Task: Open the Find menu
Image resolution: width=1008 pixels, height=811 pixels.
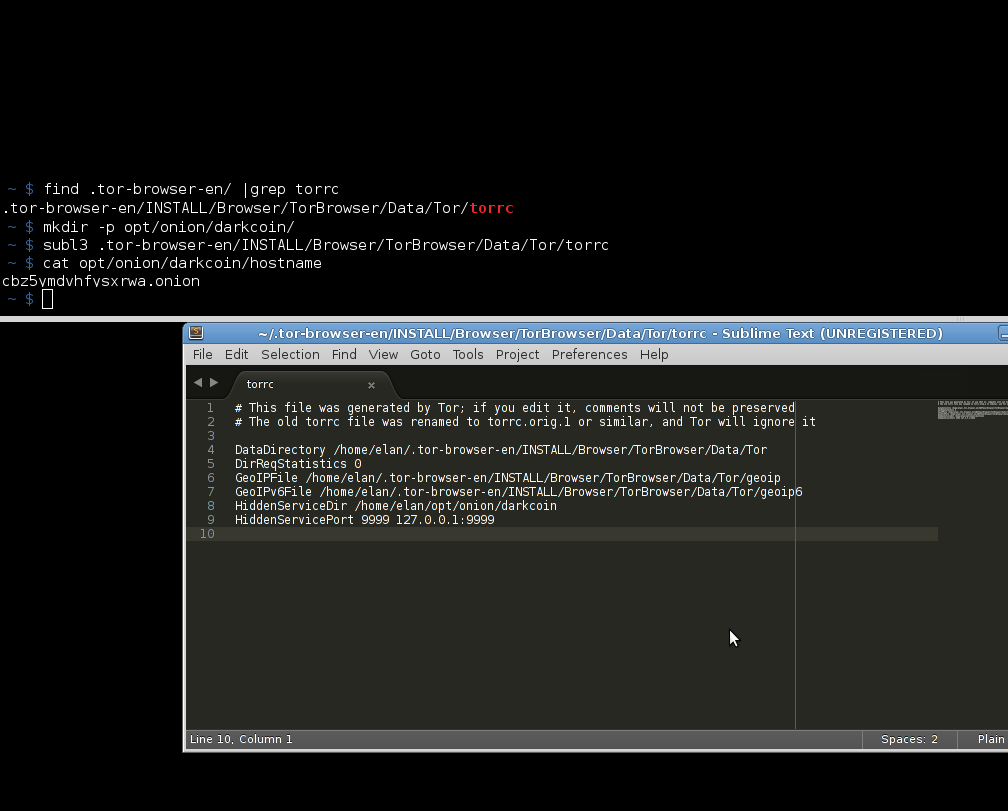Action: pos(344,354)
